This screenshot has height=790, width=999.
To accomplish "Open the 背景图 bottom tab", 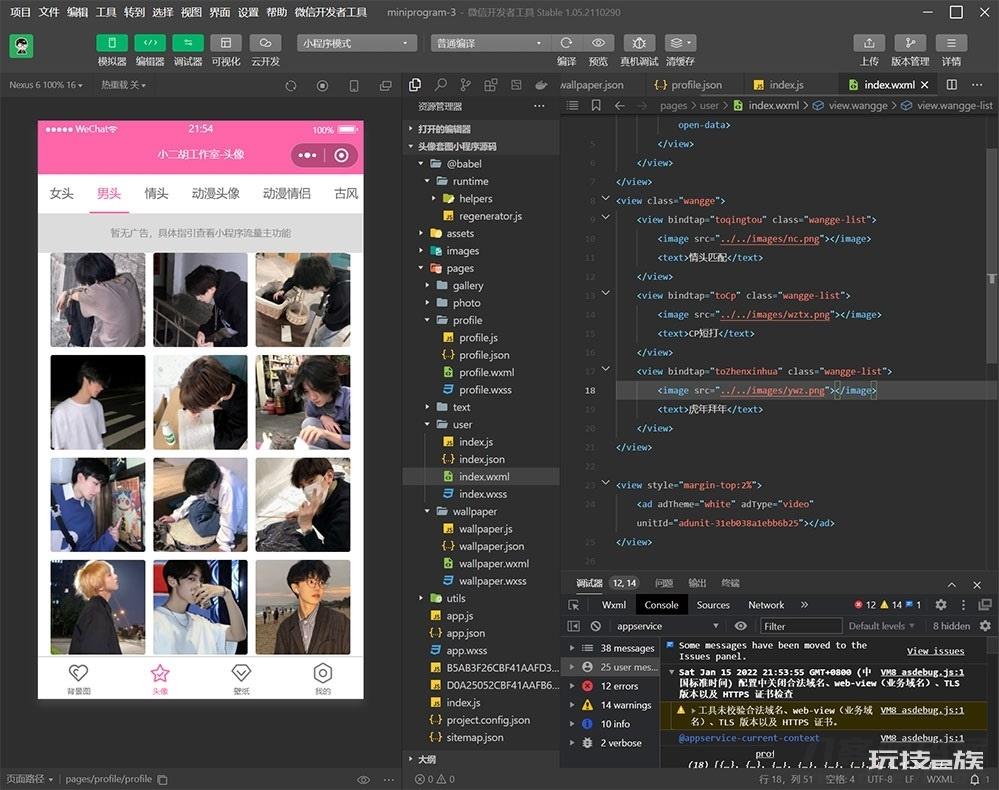I will [78, 679].
